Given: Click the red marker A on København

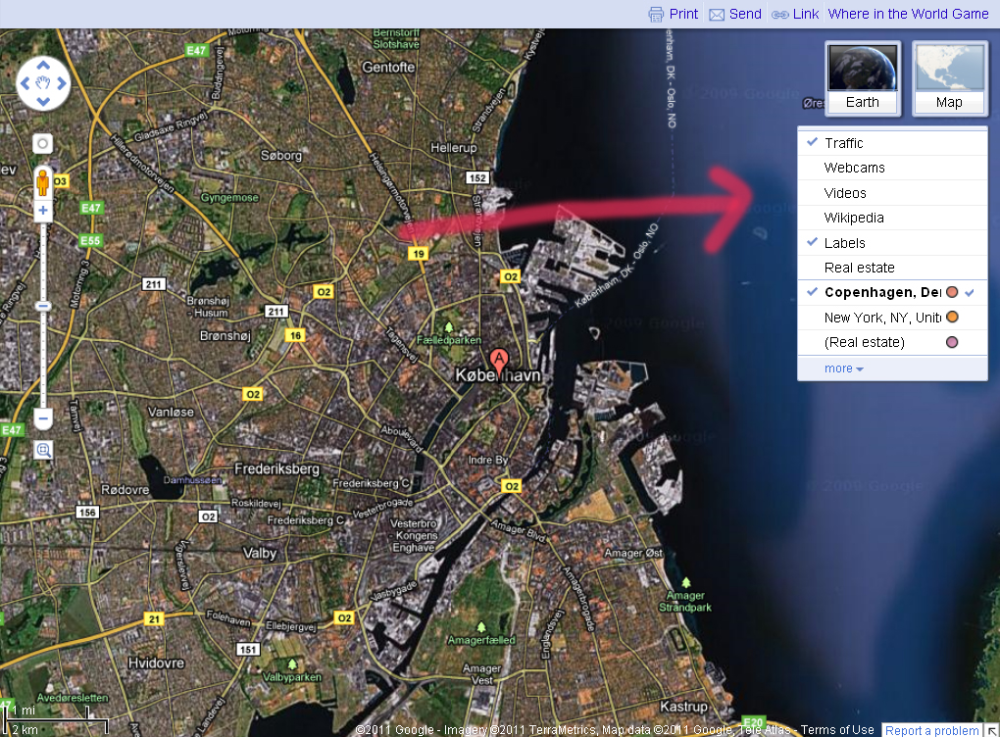Looking at the screenshot, I should pyautogui.click(x=499, y=361).
